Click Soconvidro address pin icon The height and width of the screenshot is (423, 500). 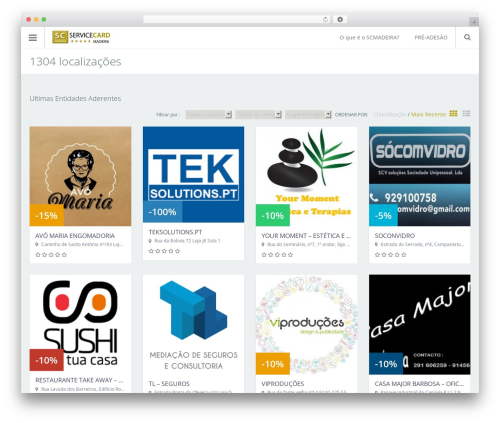tap(377, 244)
